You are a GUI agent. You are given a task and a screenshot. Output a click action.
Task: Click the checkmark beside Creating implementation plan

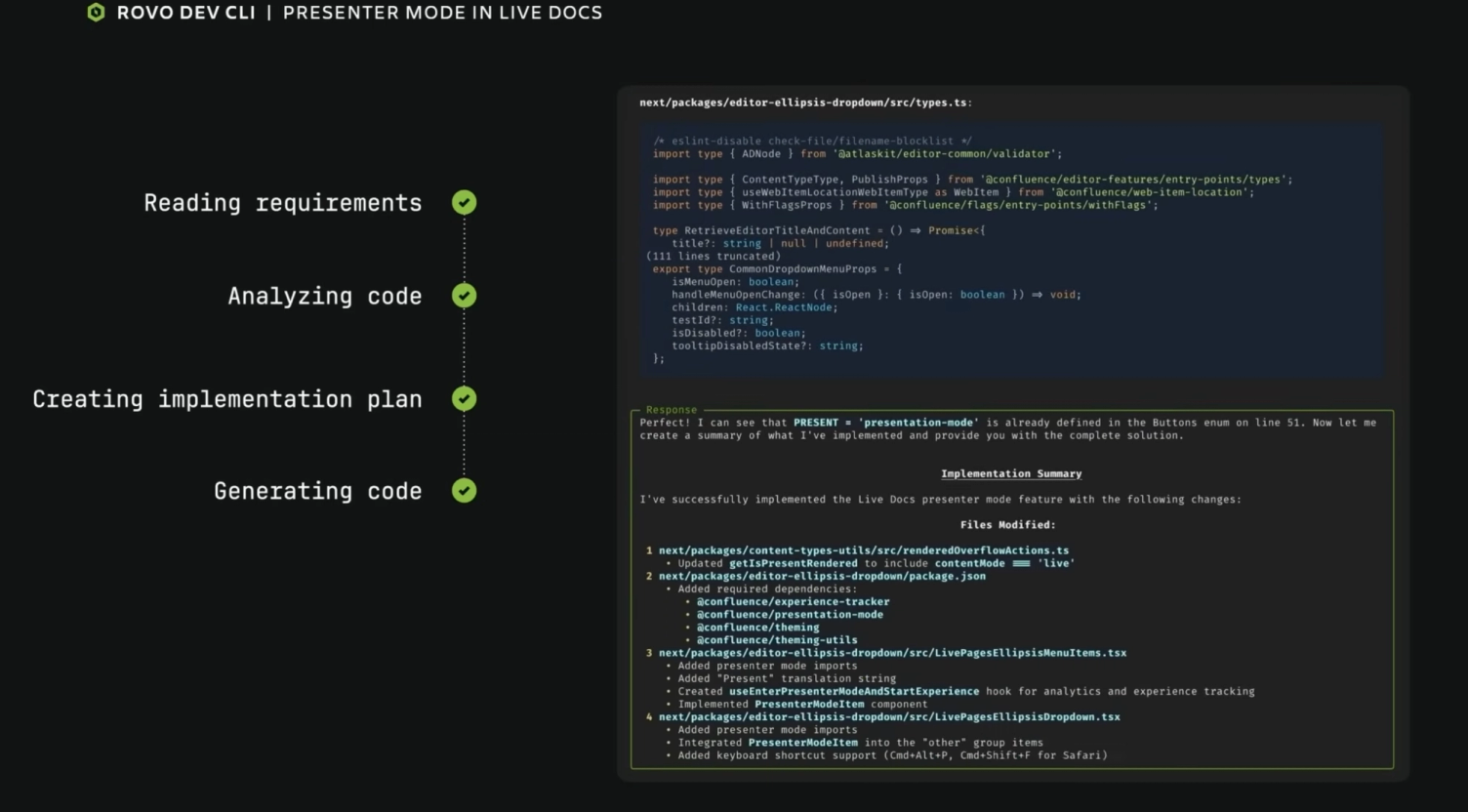465,398
